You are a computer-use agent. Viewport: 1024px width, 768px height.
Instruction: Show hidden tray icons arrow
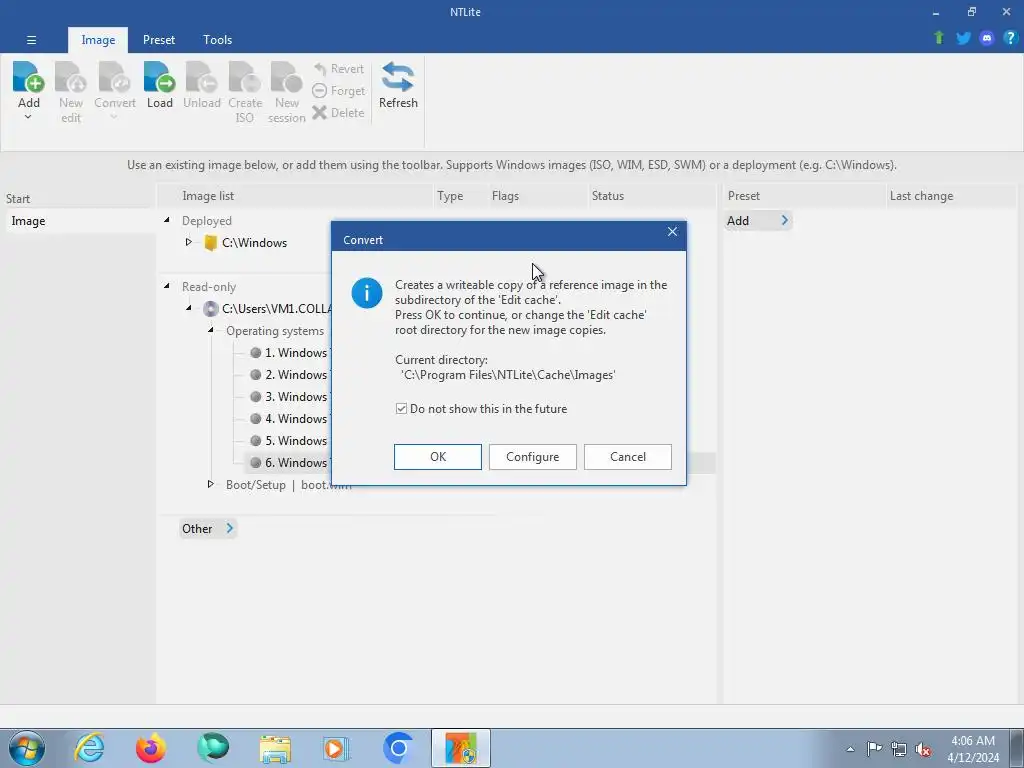850,749
